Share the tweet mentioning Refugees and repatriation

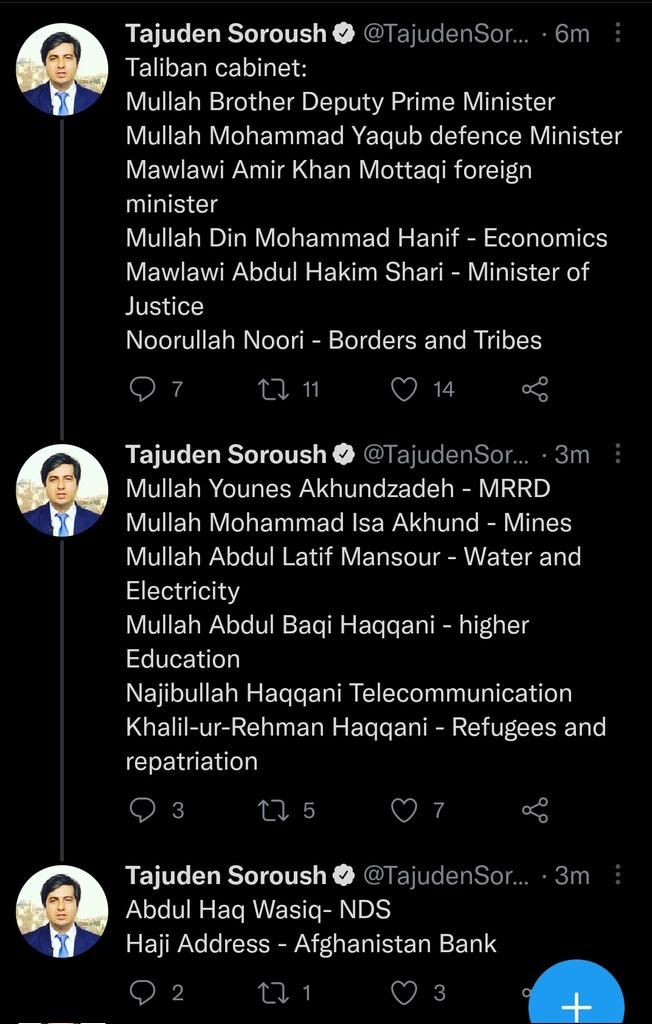click(x=535, y=810)
